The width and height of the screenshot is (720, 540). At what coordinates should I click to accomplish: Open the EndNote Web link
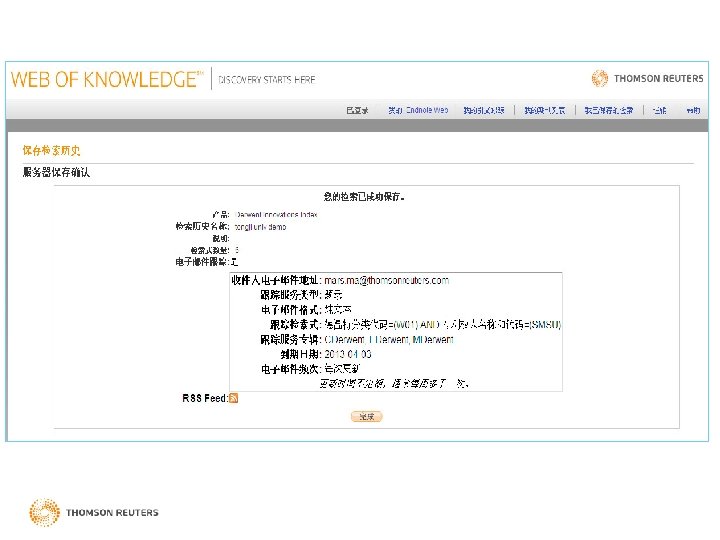418,110
